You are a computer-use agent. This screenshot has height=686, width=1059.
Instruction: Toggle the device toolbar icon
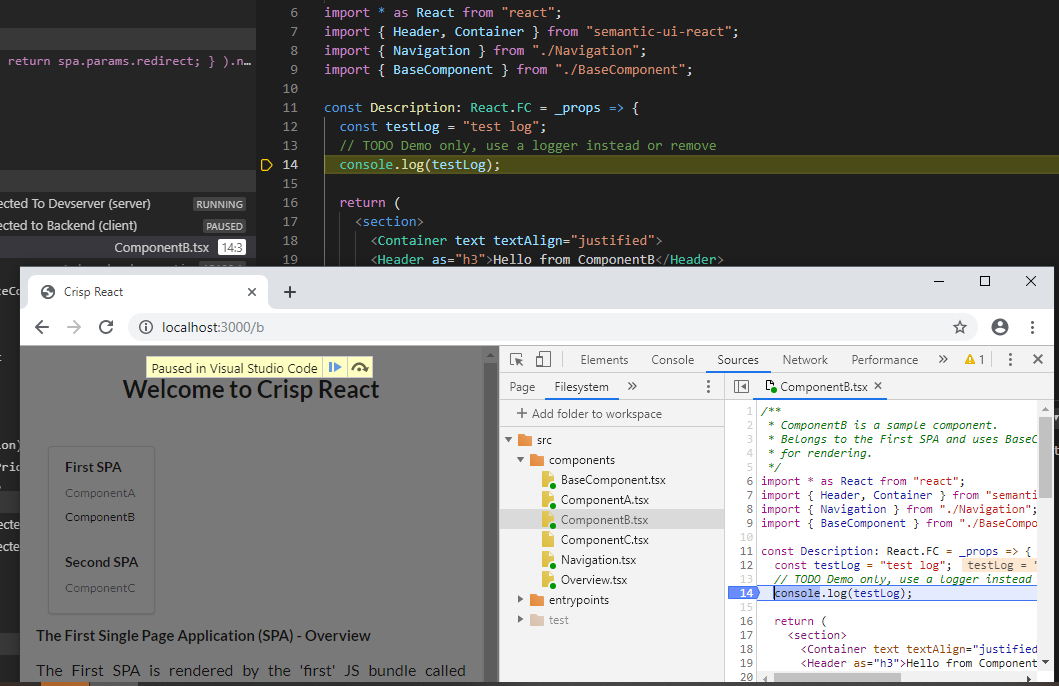[543, 360]
